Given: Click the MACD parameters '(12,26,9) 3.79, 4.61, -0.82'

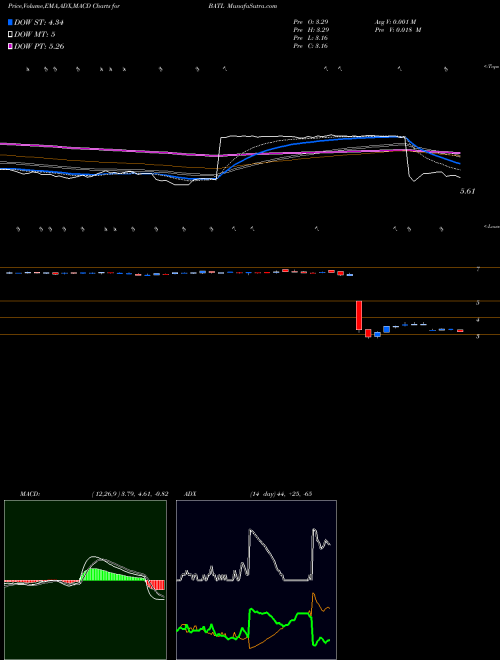Looking at the screenshot, I should (x=130, y=494).
